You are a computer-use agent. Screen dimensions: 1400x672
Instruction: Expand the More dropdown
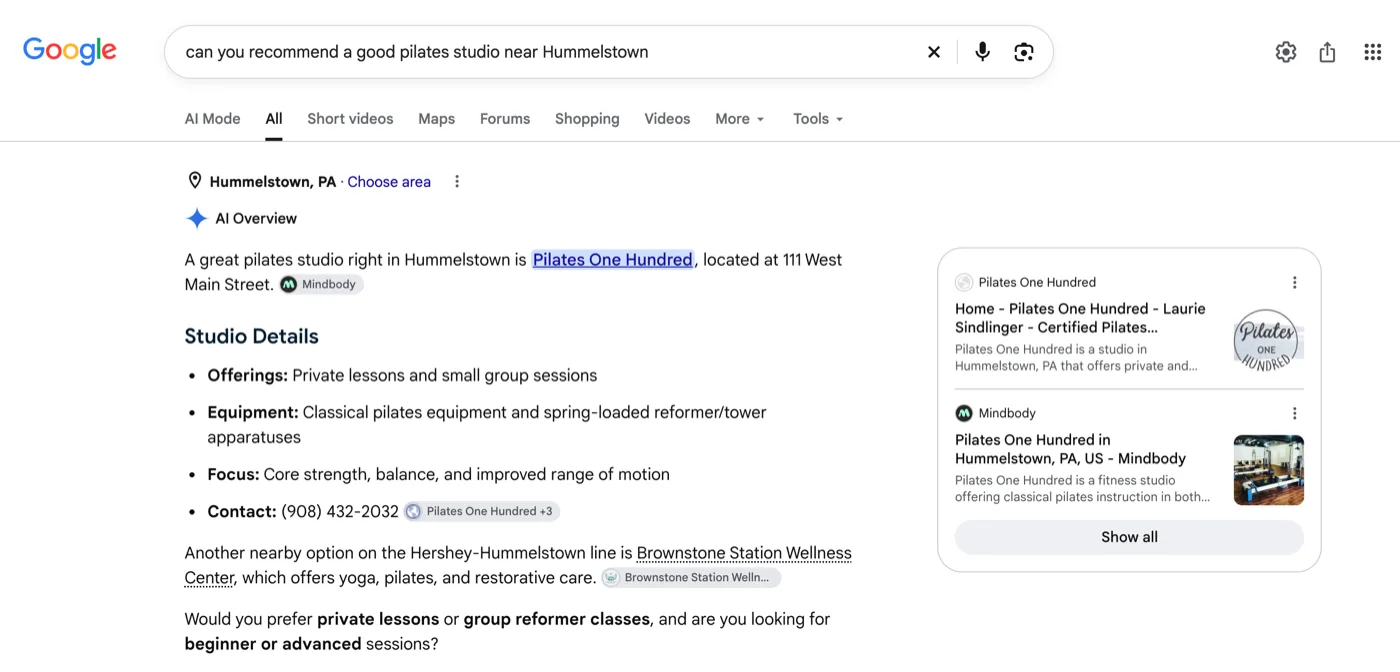pyautogui.click(x=740, y=119)
